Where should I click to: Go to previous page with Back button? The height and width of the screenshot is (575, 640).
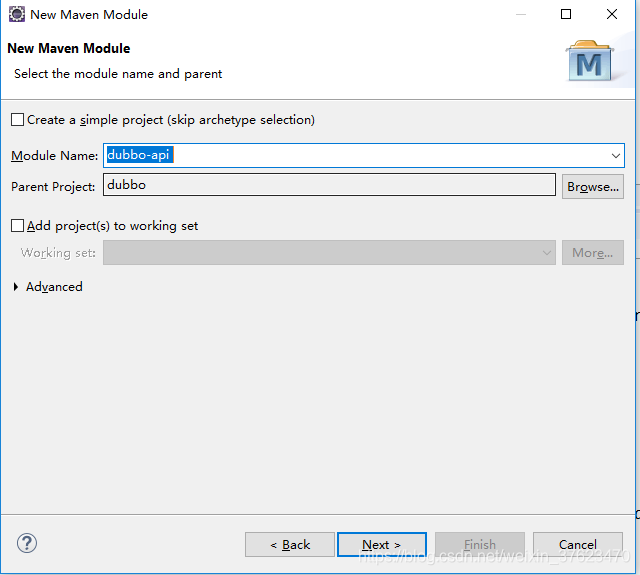(290, 544)
